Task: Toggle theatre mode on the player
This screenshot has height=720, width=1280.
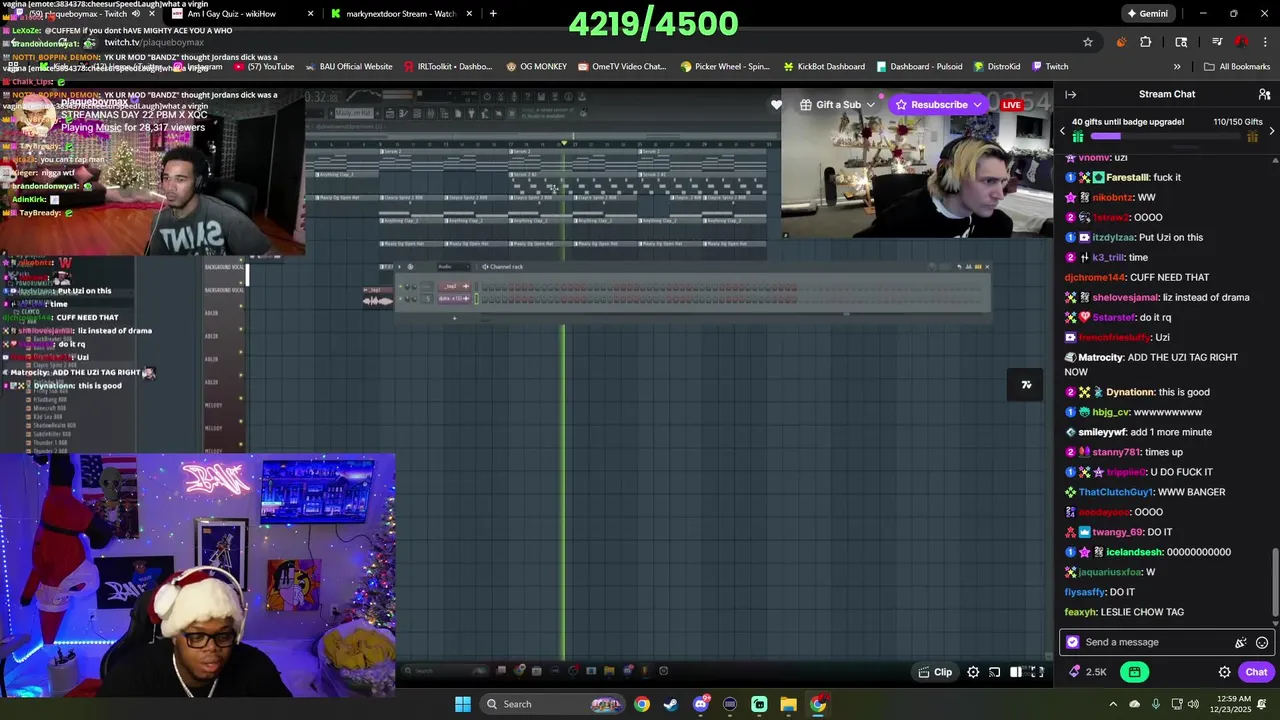Action: tap(1016, 672)
